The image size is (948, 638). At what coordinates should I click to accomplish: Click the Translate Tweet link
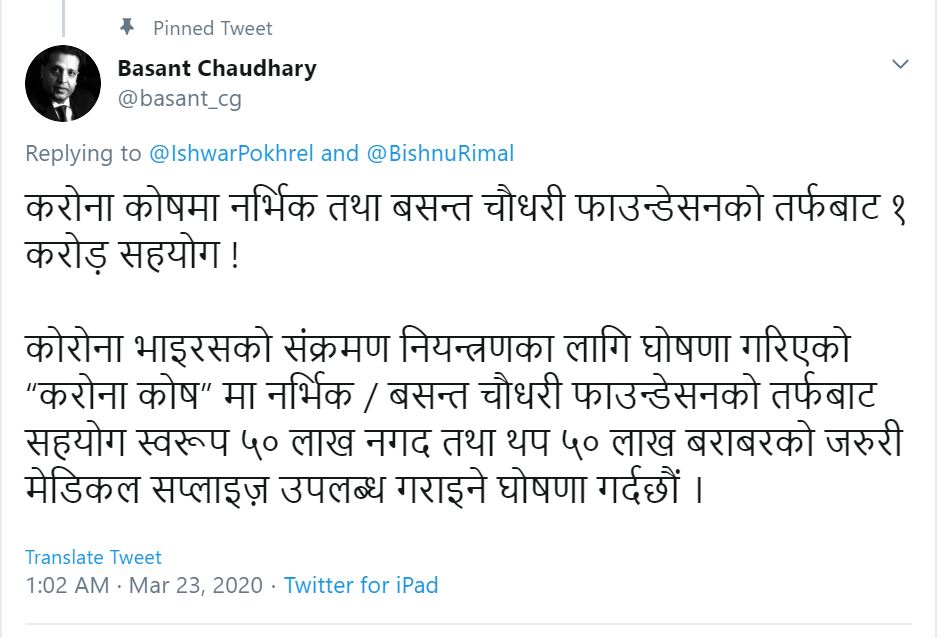click(x=93, y=557)
